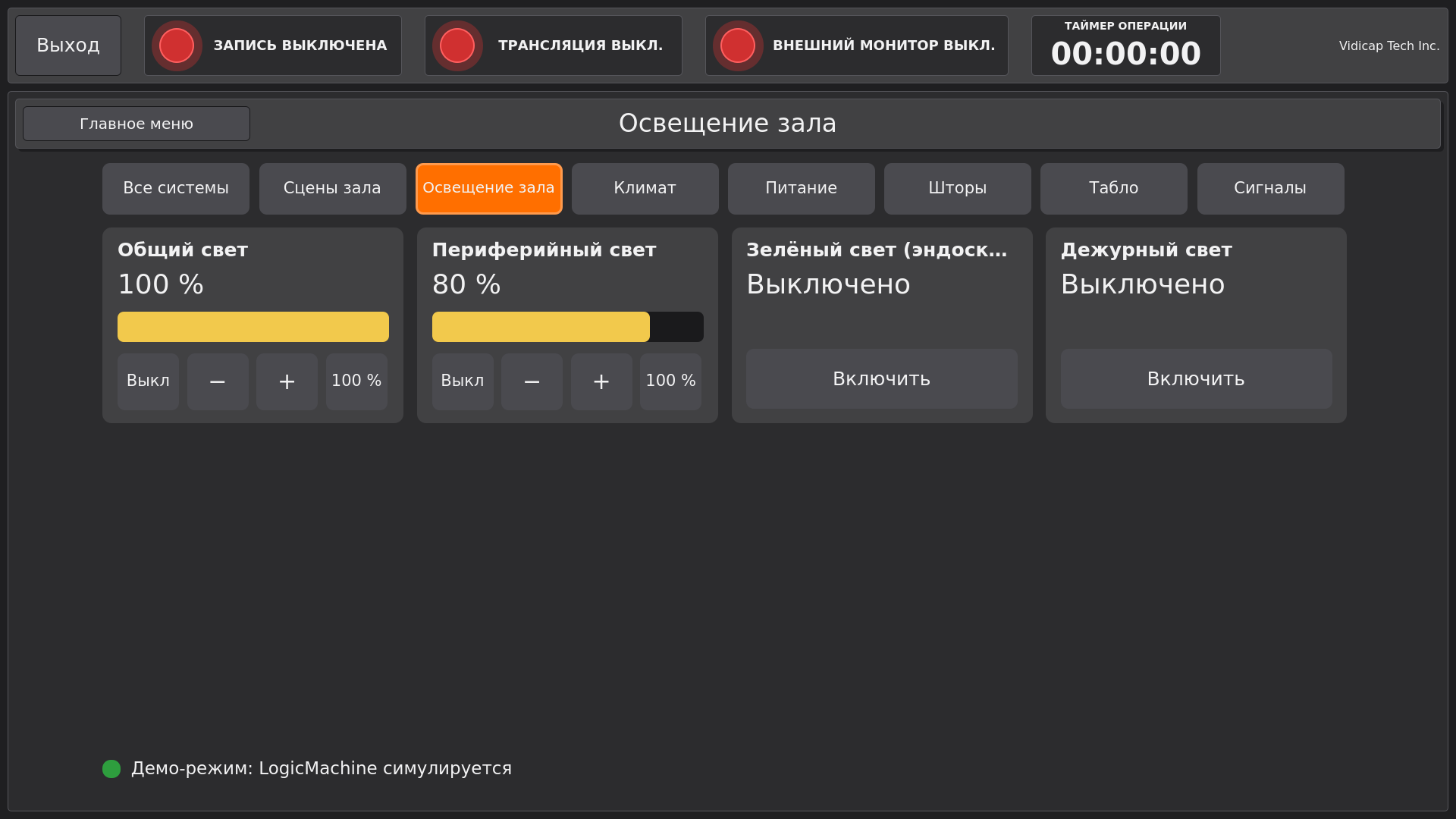Screen dimensions: 1456x819
Task: Turn on Дежурный свет with Включить
Action: coord(1196,379)
